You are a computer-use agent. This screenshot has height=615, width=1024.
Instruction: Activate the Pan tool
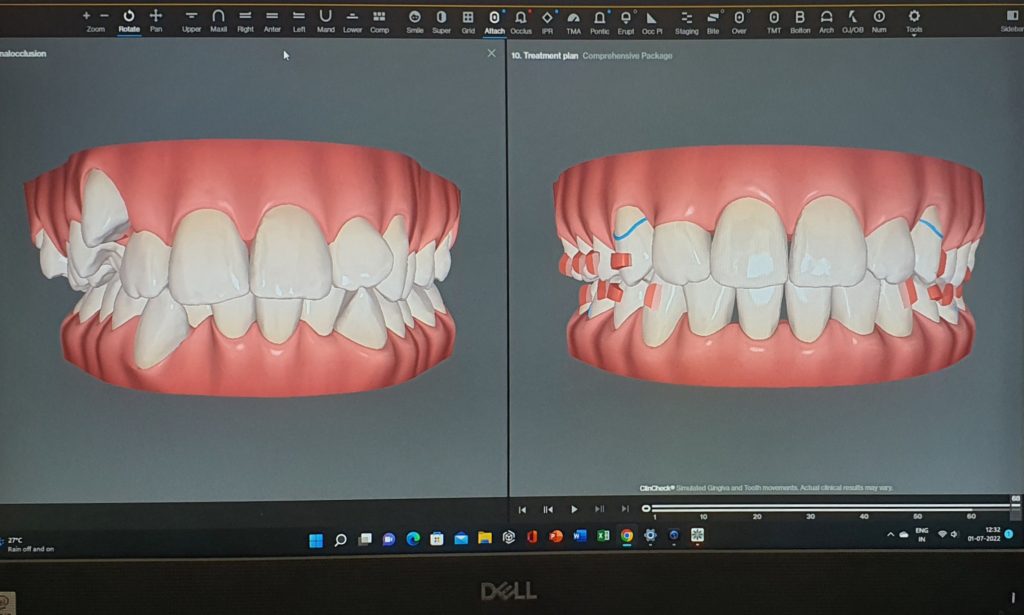[154, 22]
